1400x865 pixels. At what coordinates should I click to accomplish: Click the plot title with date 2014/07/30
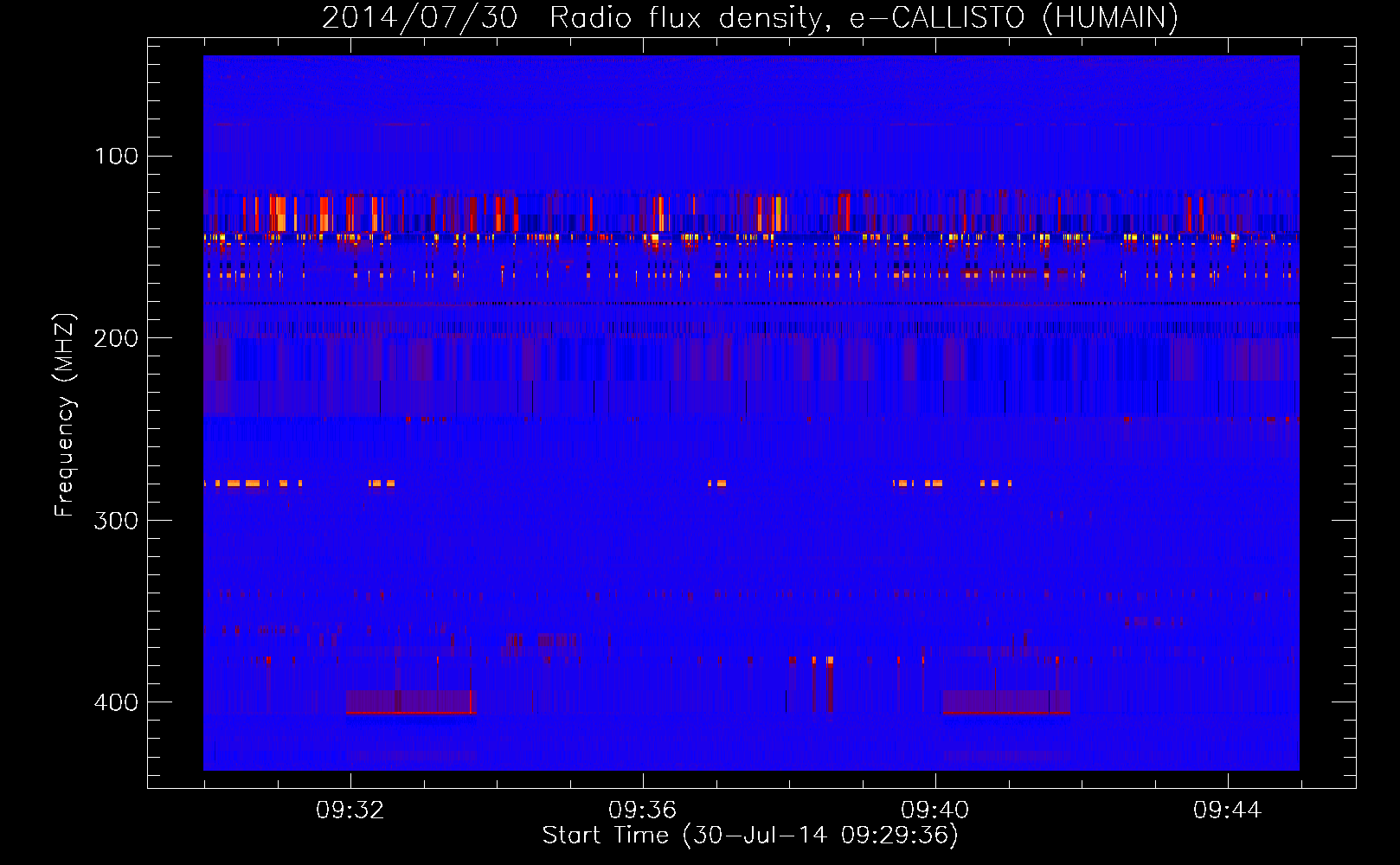pyautogui.click(x=750, y=17)
